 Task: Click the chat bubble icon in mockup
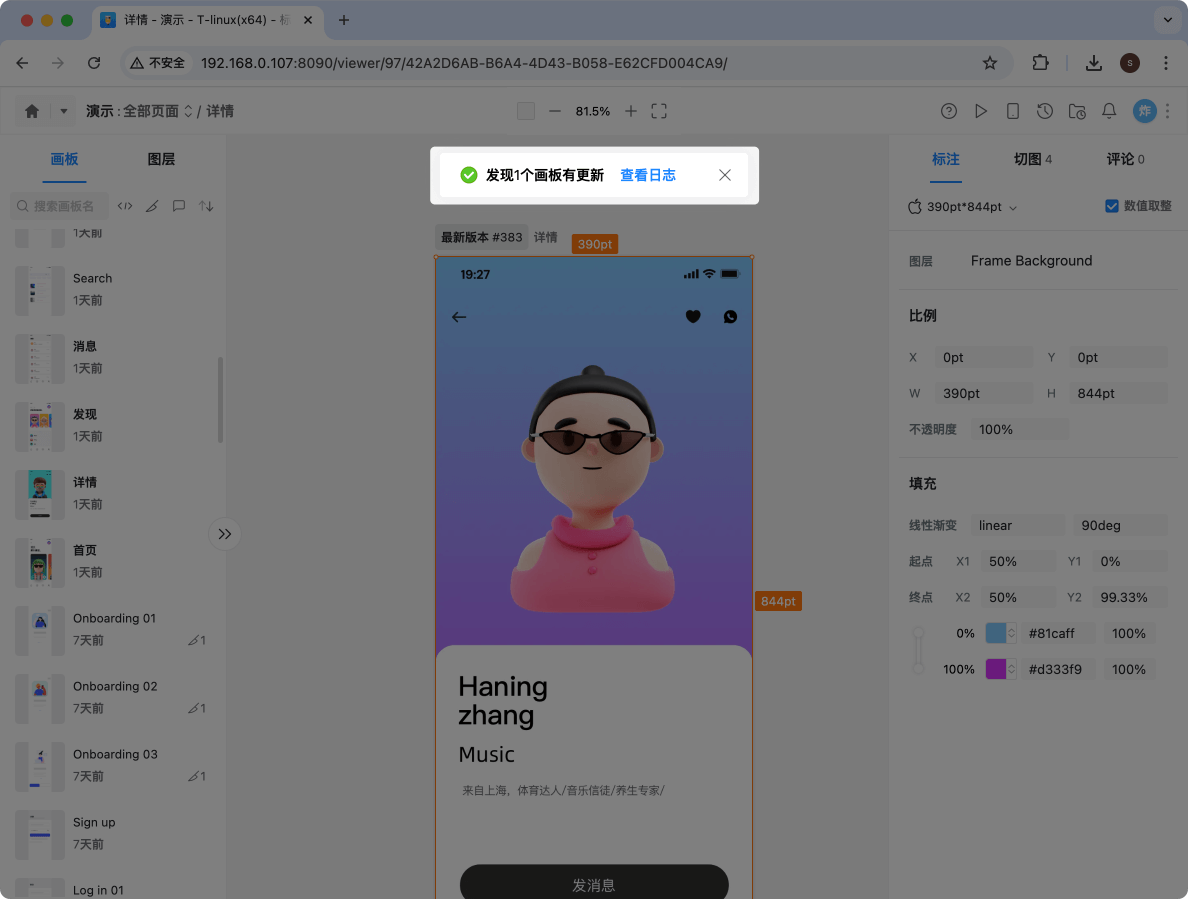(x=730, y=317)
